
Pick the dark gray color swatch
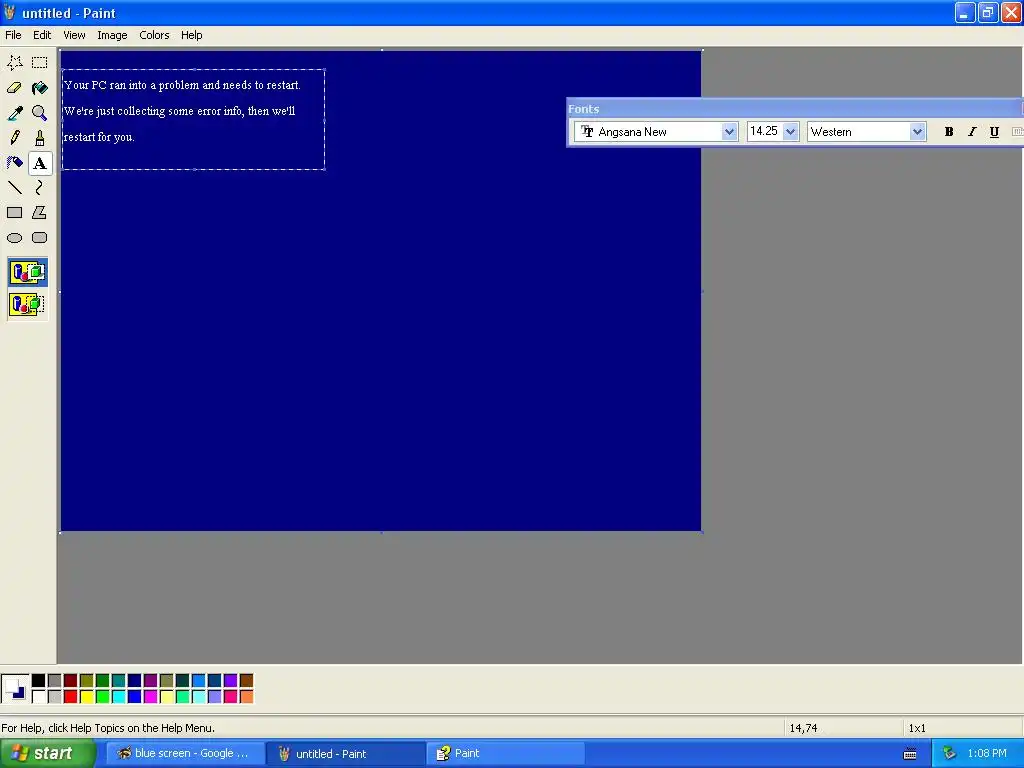[x=54, y=681]
